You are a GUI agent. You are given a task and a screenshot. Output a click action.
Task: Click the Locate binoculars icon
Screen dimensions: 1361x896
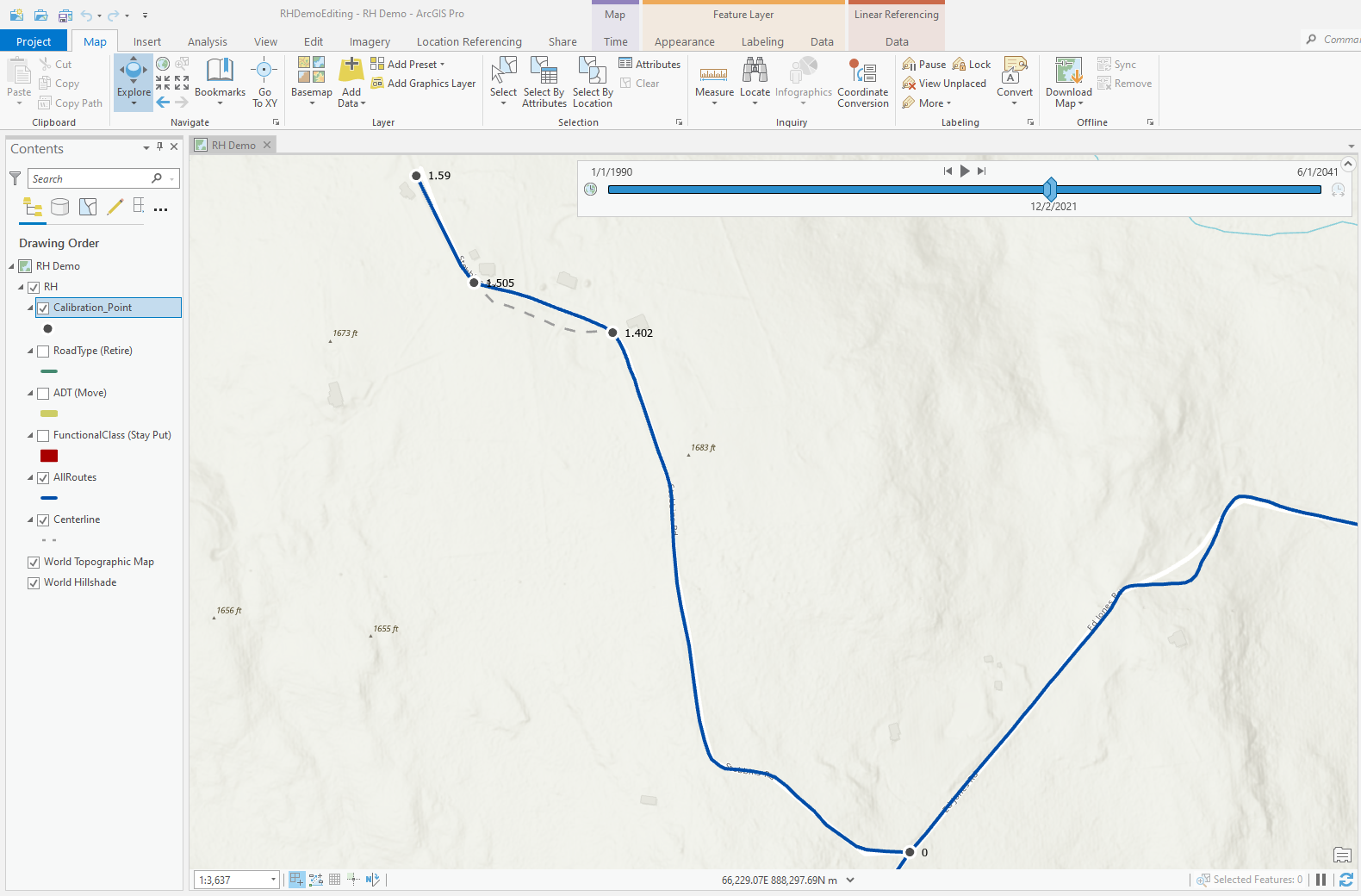[x=755, y=71]
